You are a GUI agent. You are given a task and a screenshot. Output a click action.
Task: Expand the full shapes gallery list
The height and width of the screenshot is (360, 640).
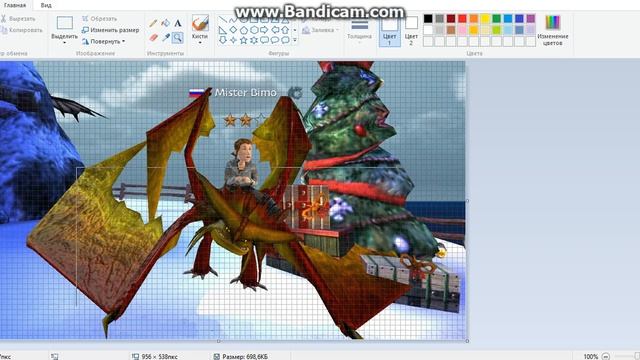pyautogui.click(x=295, y=40)
